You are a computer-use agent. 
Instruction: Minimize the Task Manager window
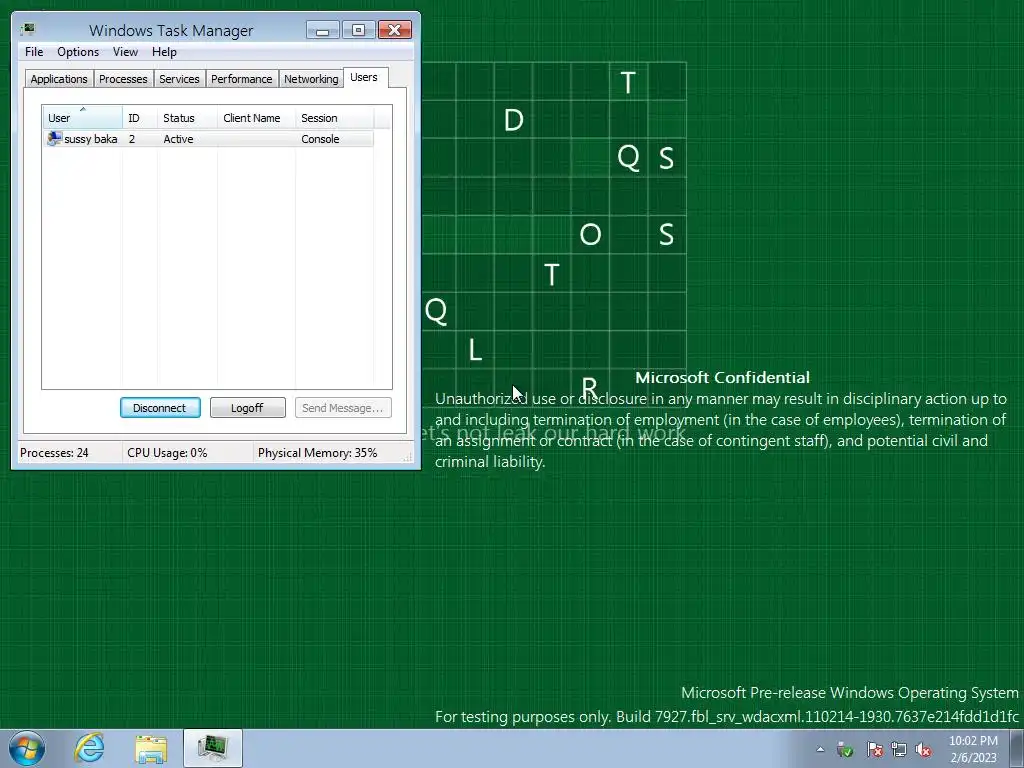click(x=323, y=30)
